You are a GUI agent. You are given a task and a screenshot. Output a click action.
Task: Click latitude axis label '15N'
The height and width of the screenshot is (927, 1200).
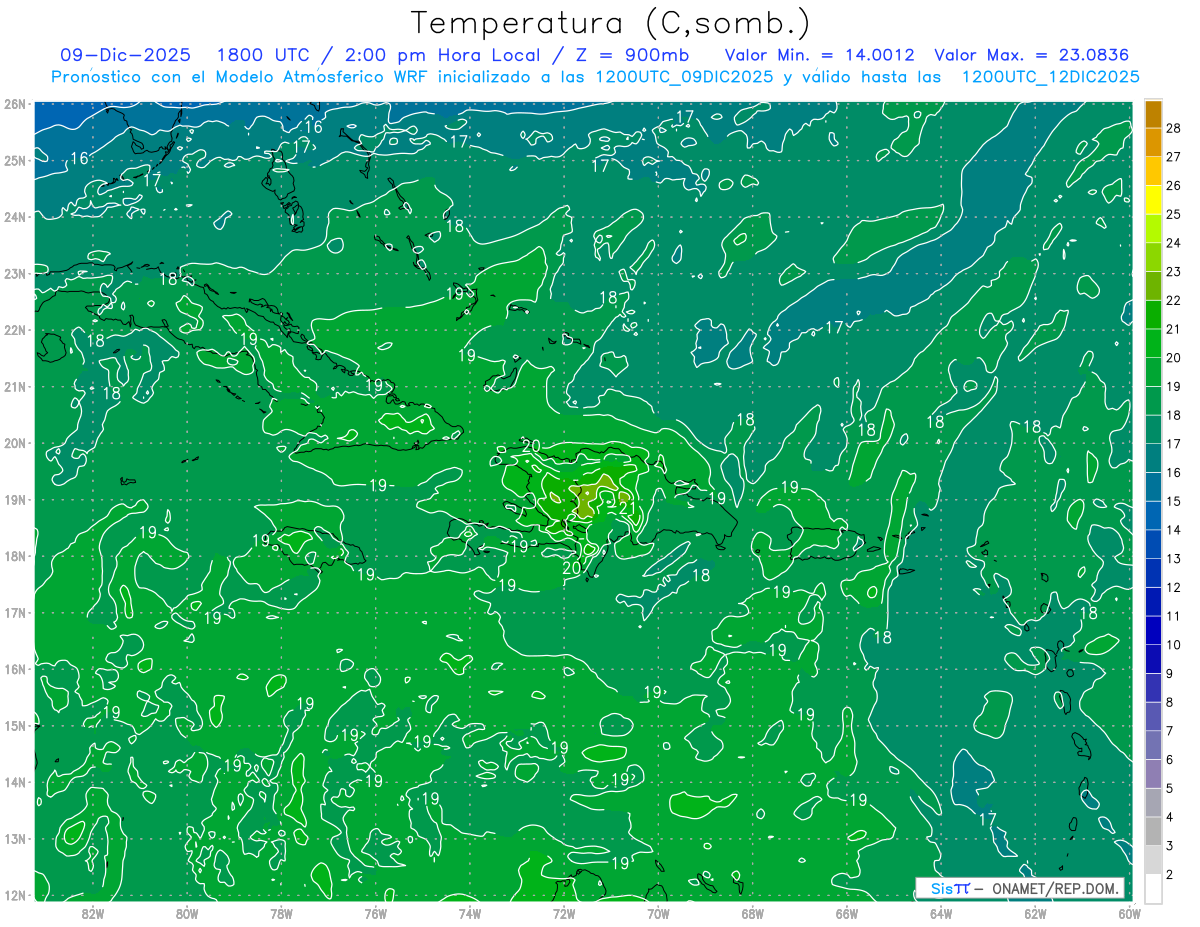pyautogui.click(x=15, y=725)
